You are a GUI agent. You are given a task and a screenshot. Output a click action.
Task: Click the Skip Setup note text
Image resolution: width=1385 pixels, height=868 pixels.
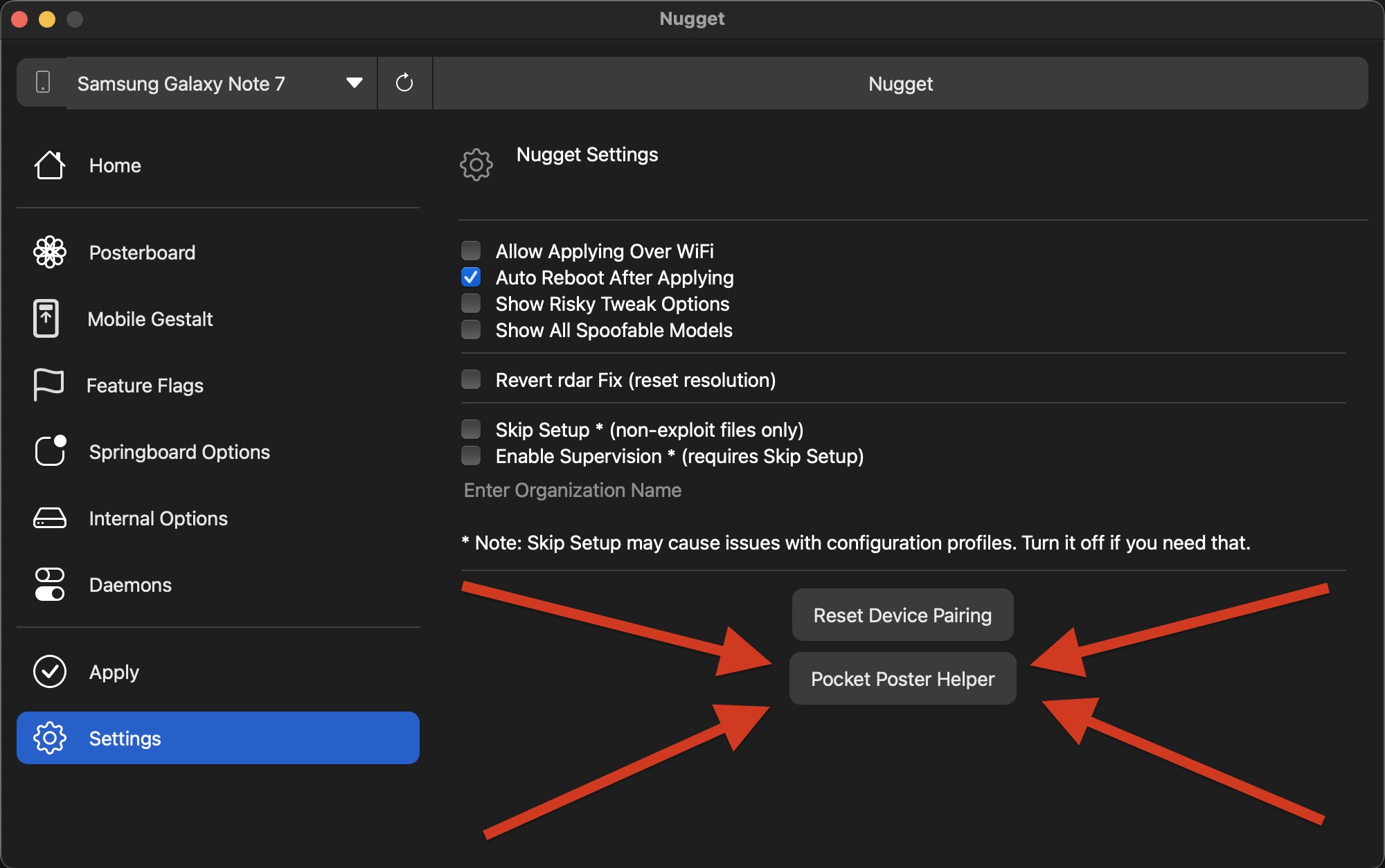click(856, 543)
